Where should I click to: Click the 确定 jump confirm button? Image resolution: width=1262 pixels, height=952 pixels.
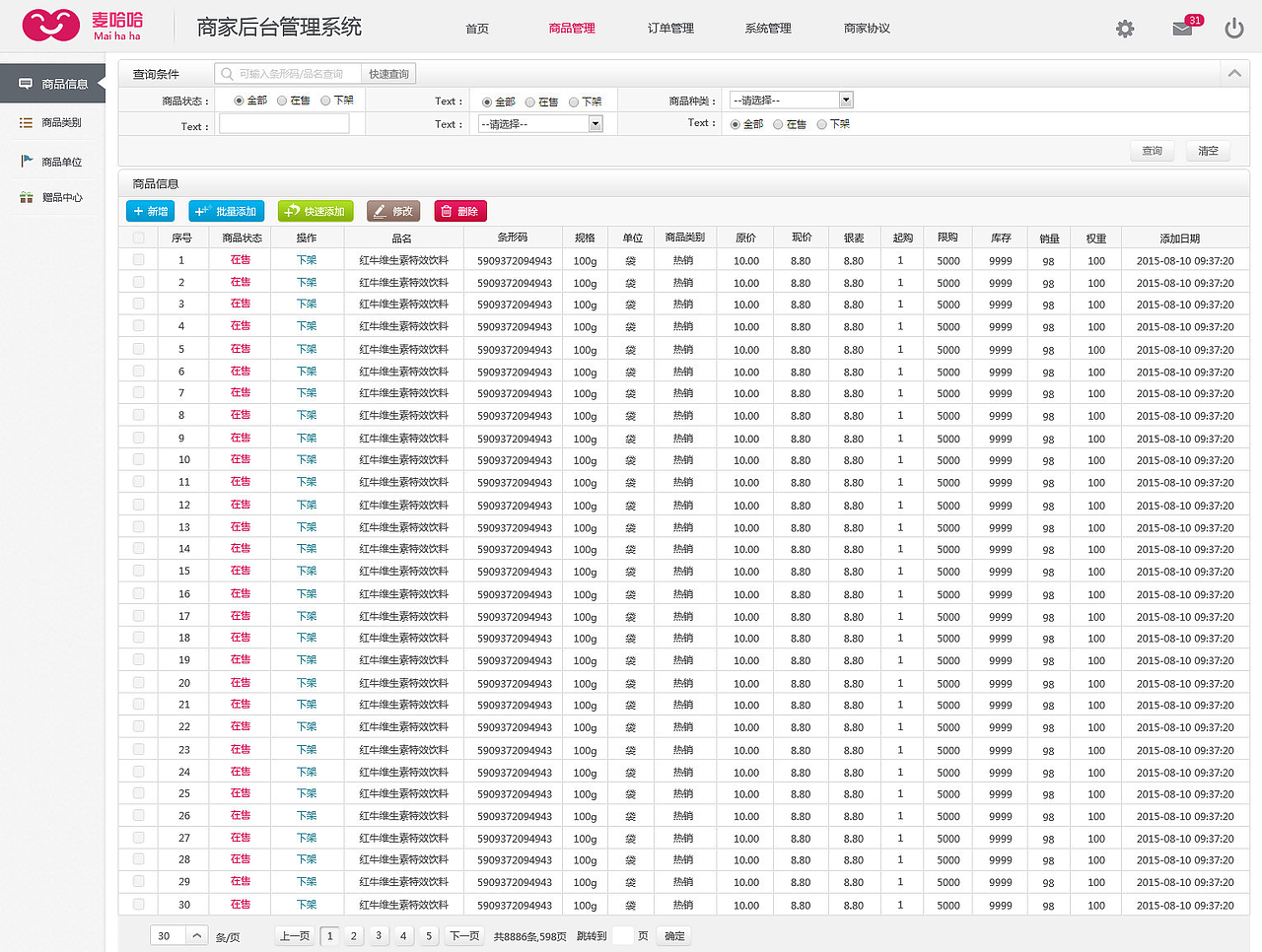click(674, 936)
